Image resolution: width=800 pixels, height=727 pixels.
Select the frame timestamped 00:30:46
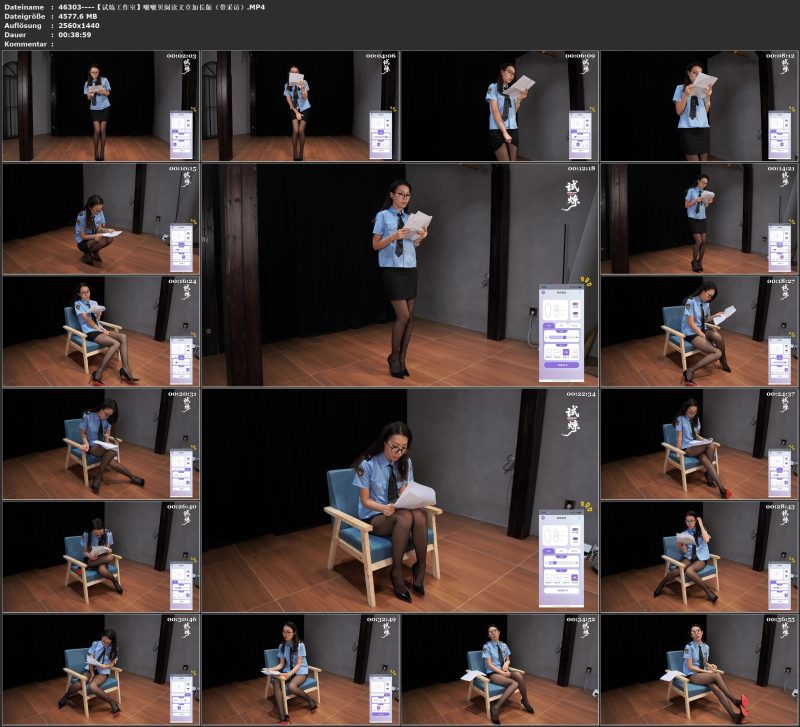100,668
